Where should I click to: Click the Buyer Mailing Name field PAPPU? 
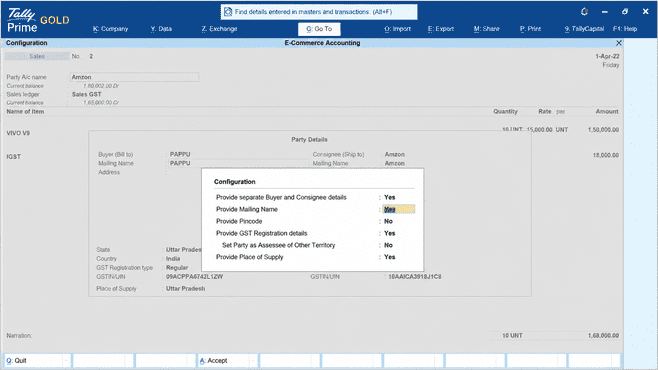[238, 163]
